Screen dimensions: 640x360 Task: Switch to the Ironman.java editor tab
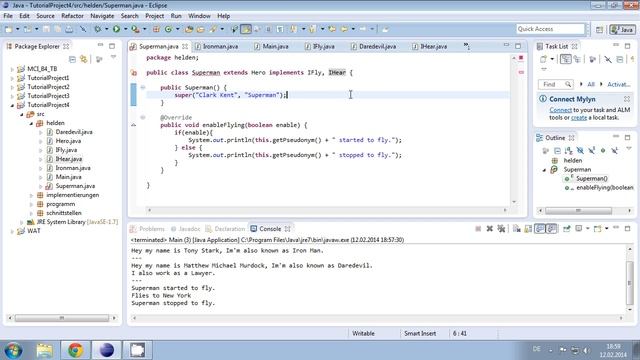coord(217,47)
